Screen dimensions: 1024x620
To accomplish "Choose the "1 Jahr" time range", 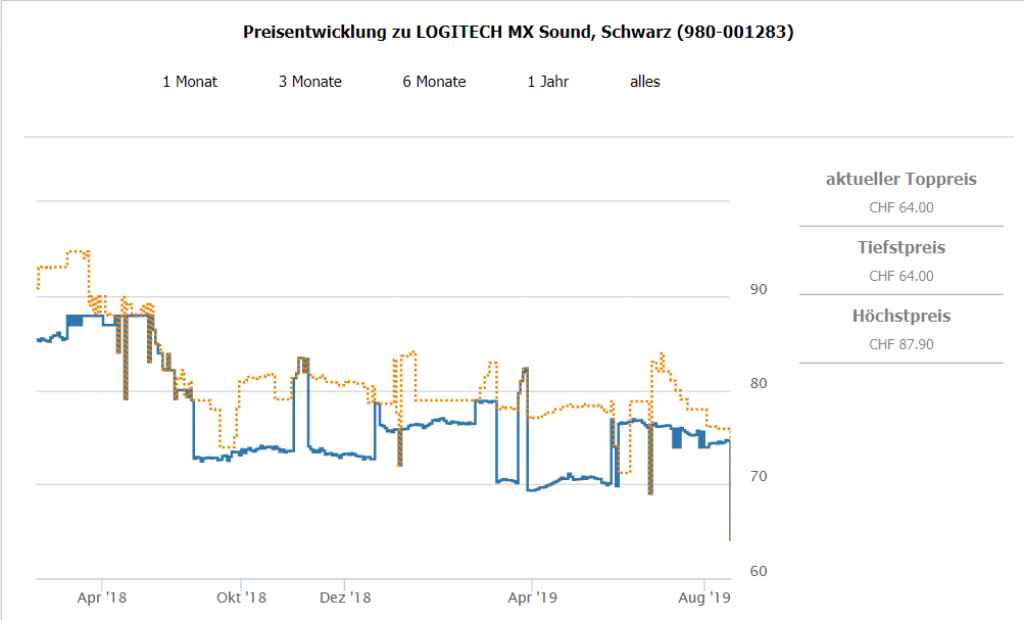I will point(548,82).
